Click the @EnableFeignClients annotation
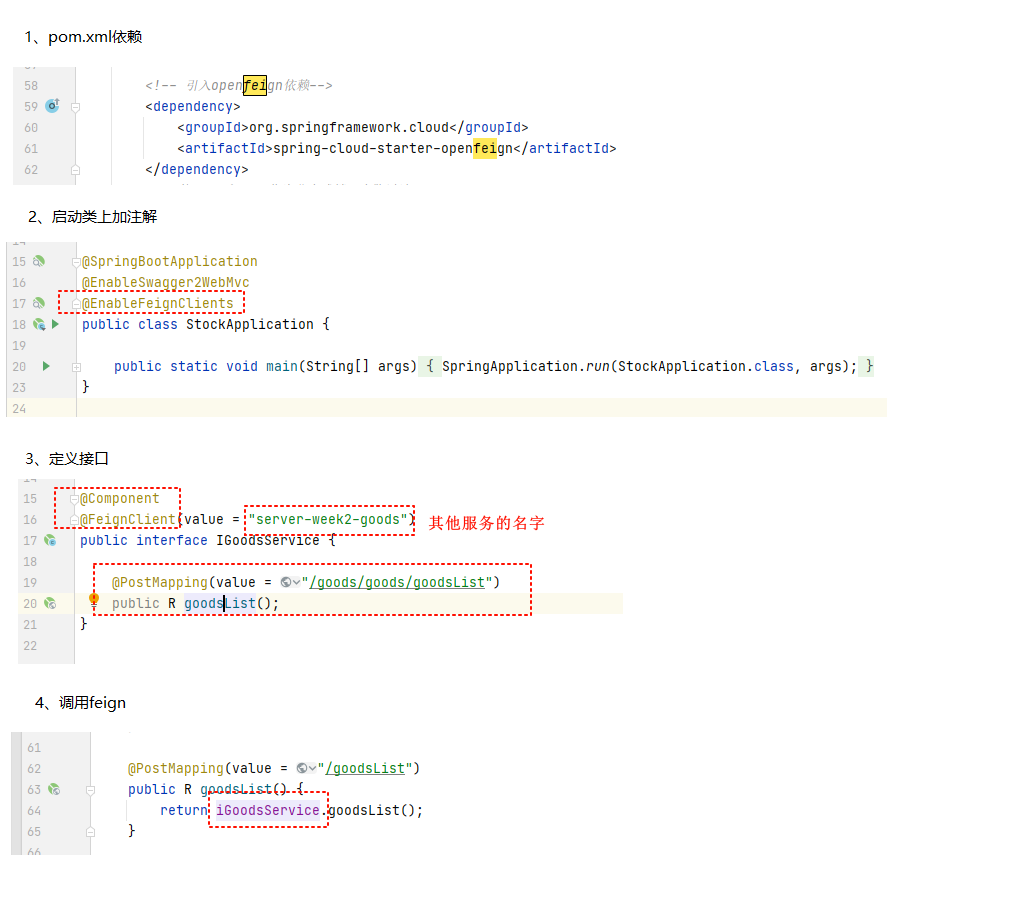 point(157,303)
